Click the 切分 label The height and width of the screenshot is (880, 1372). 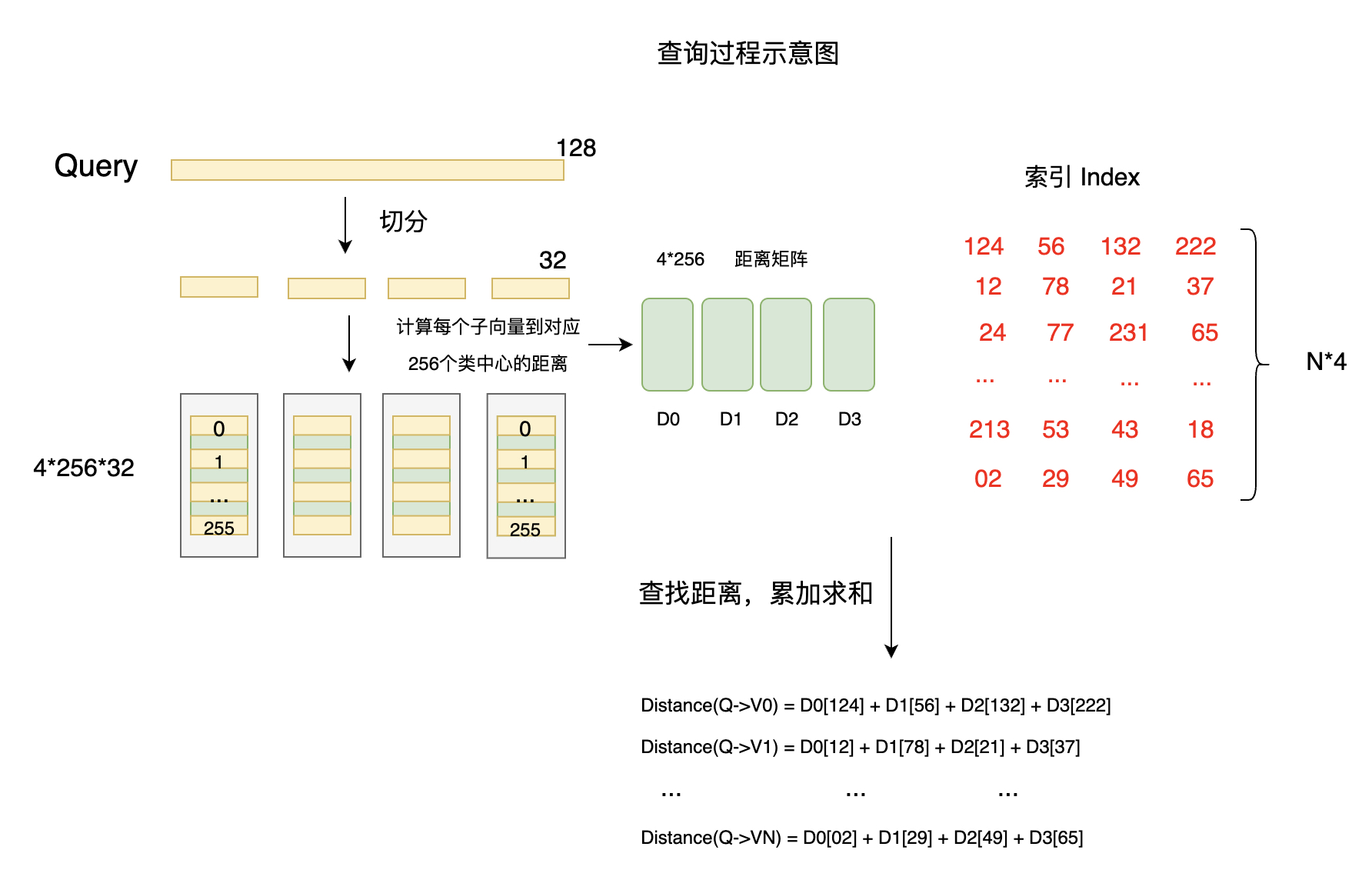(x=404, y=221)
